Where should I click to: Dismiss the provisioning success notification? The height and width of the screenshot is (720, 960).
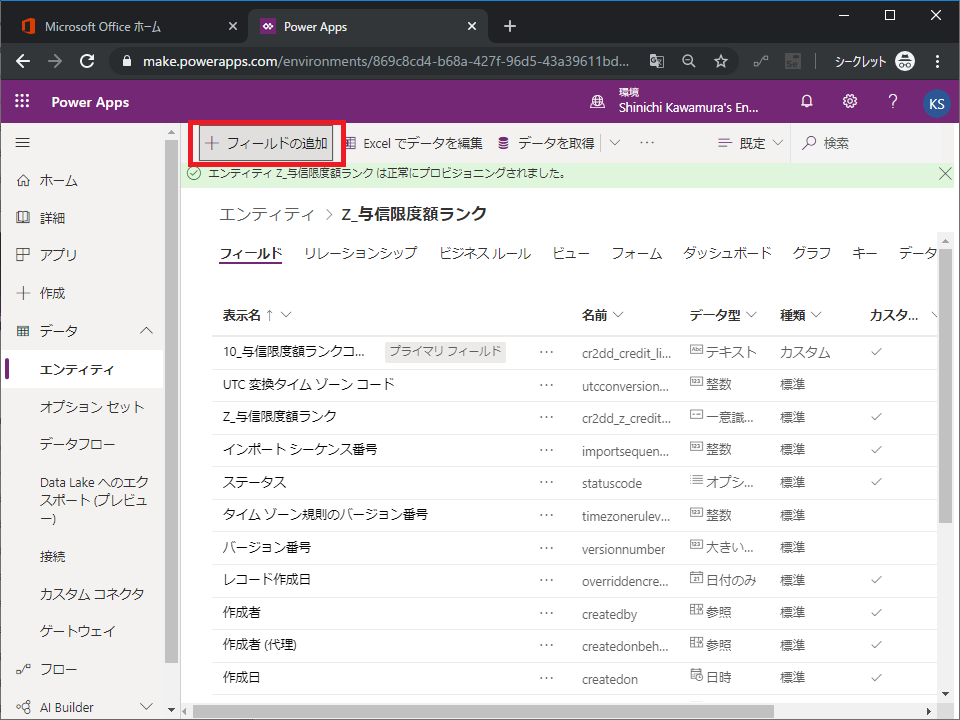tap(945, 174)
